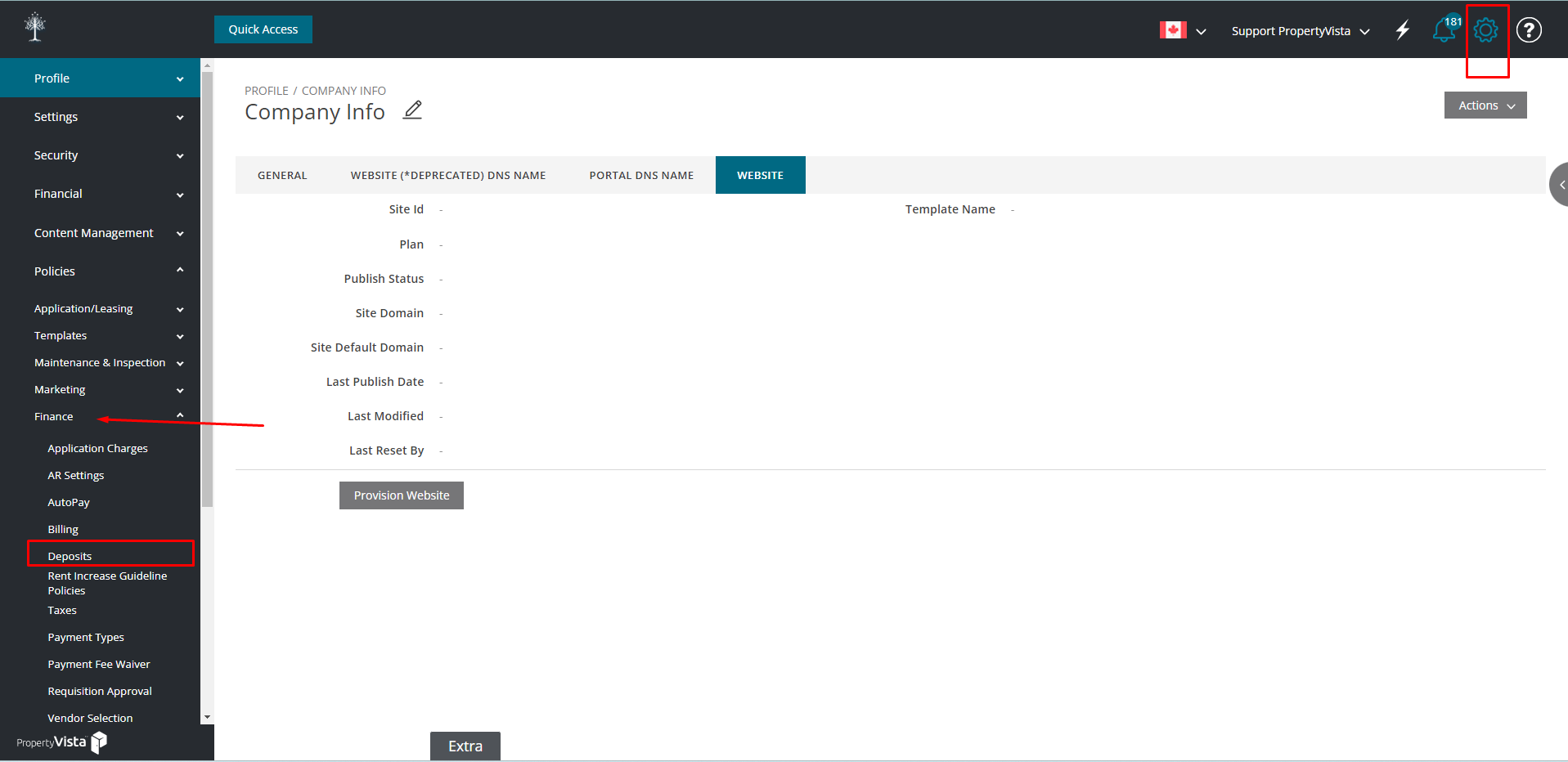Go to Profile in the breadcrumb
This screenshot has height=762, width=1568.
267,91
